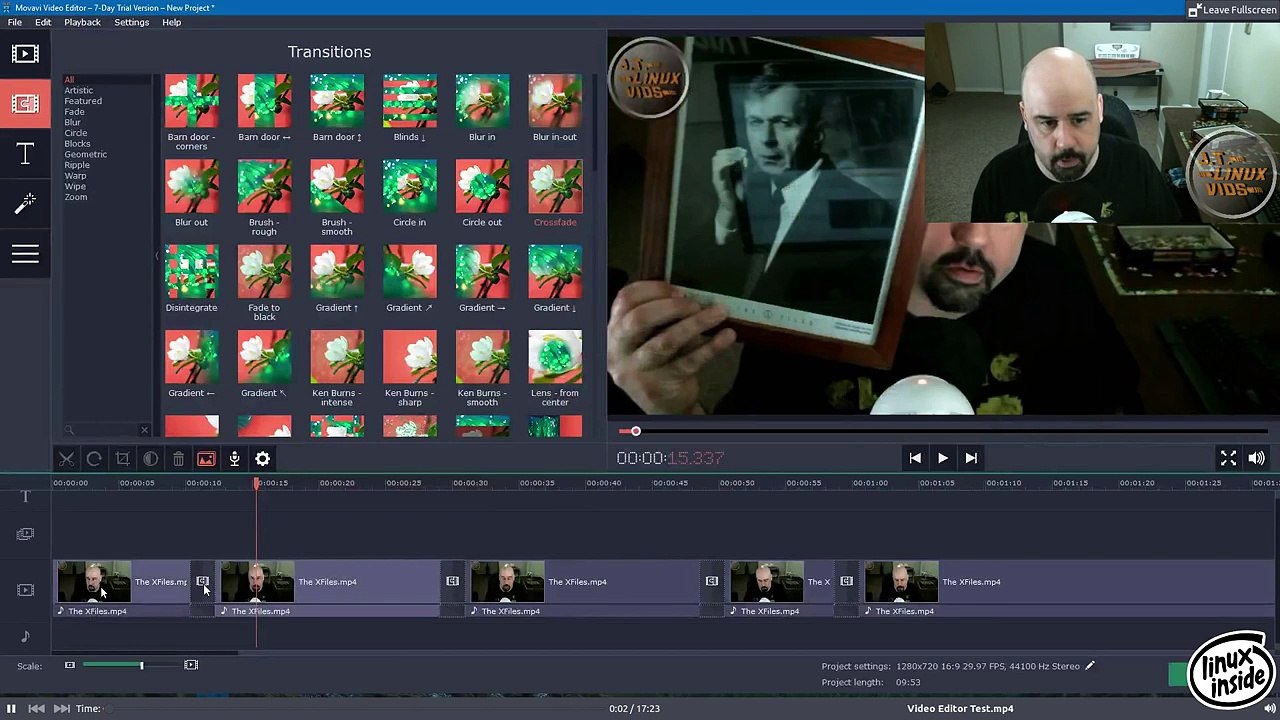Toggle preview fullscreen mode

click(1228, 458)
